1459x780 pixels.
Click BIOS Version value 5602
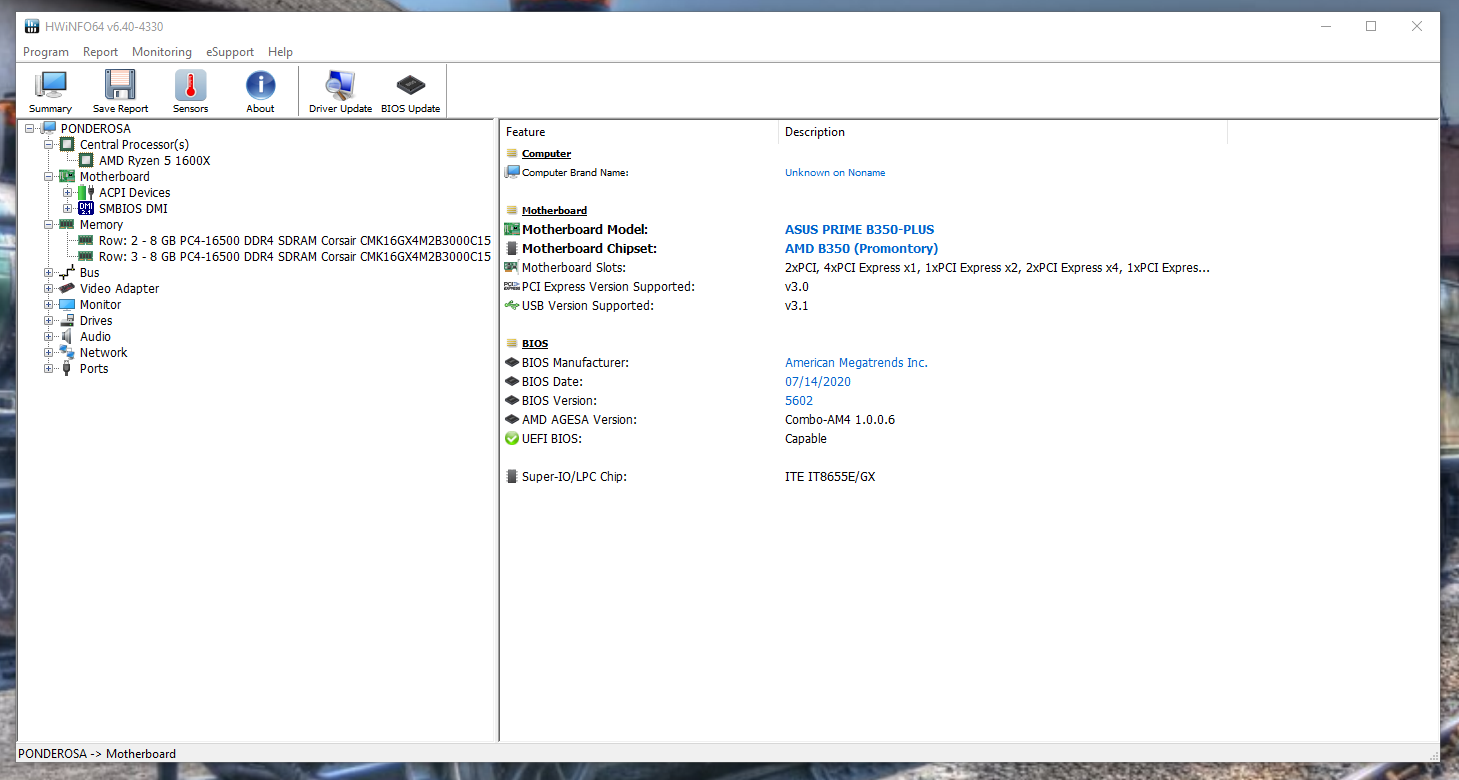(799, 401)
